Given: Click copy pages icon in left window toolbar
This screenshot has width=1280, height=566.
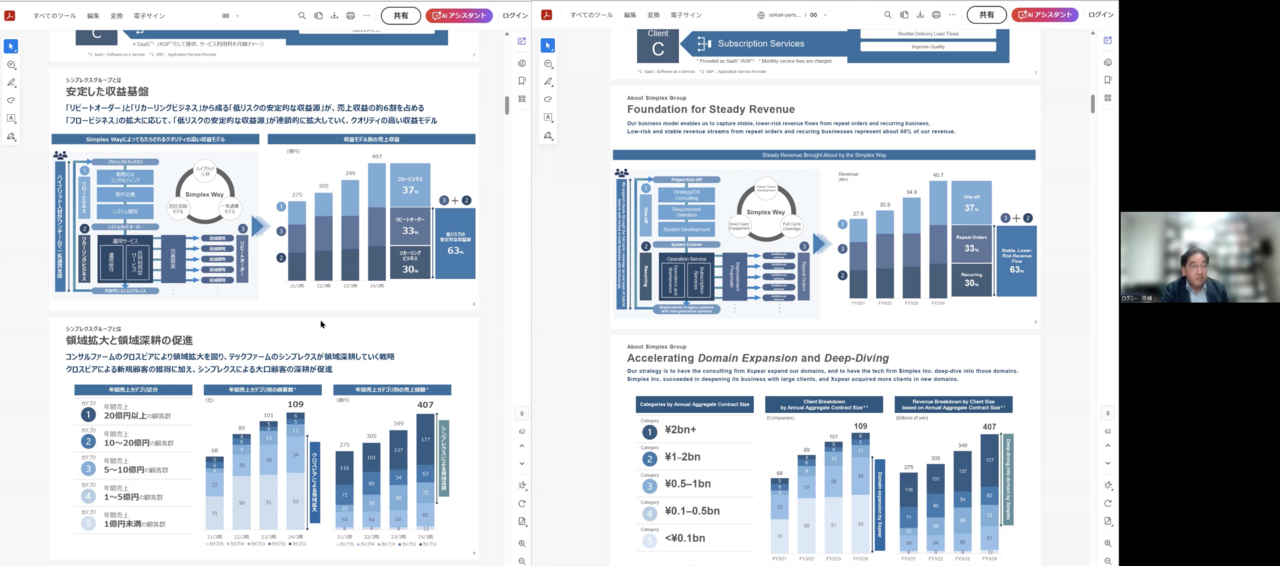Looking at the screenshot, I should [x=319, y=16].
